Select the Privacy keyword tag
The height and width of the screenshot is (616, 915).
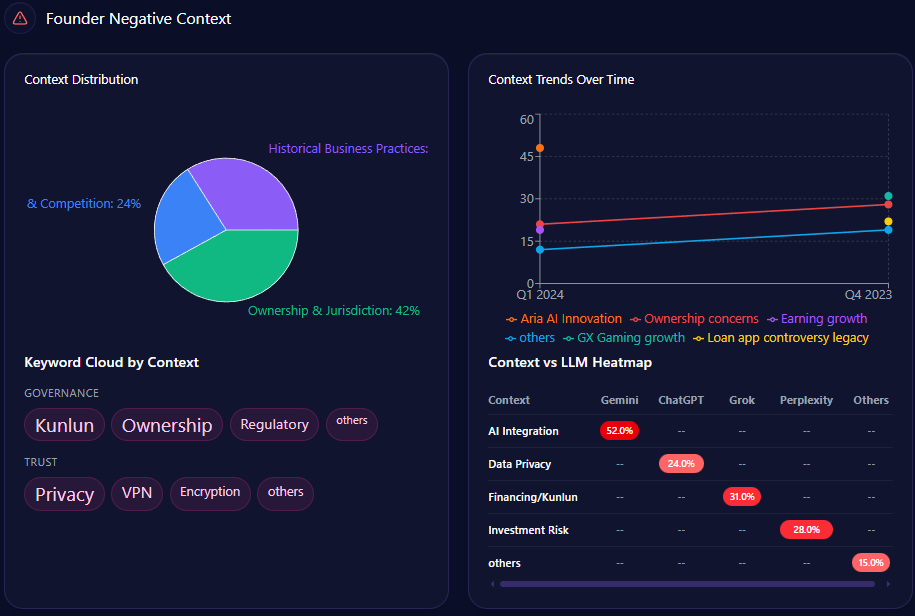click(x=64, y=494)
